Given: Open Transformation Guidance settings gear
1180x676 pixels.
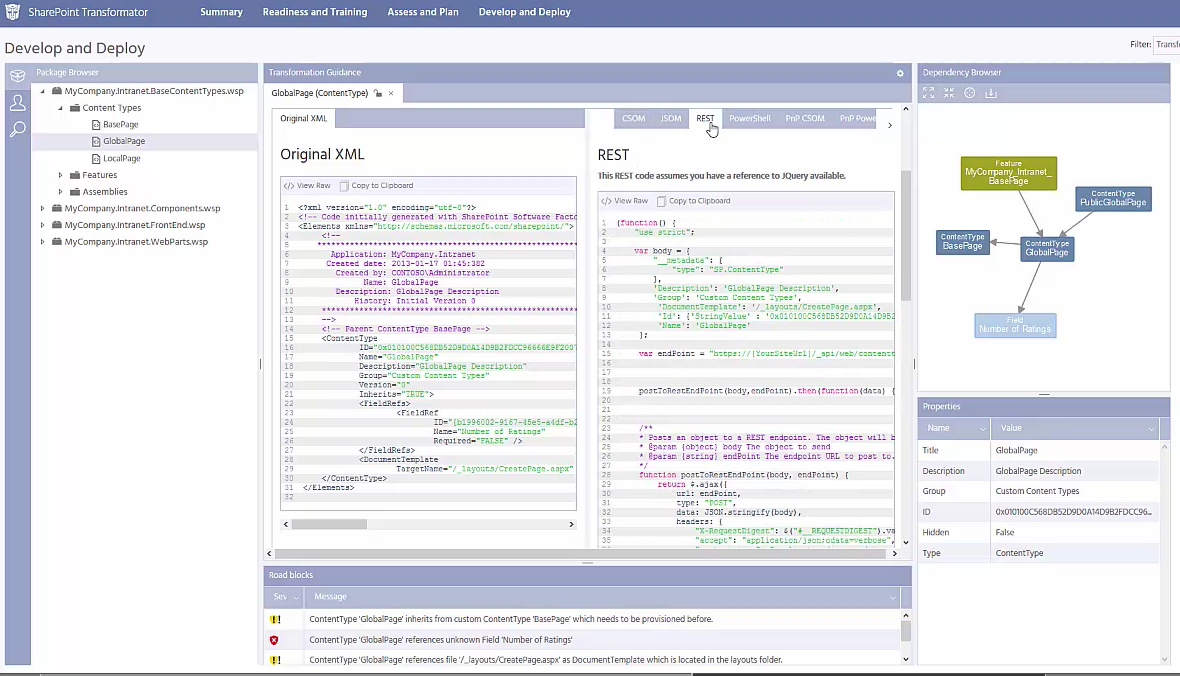Looking at the screenshot, I should (899, 72).
